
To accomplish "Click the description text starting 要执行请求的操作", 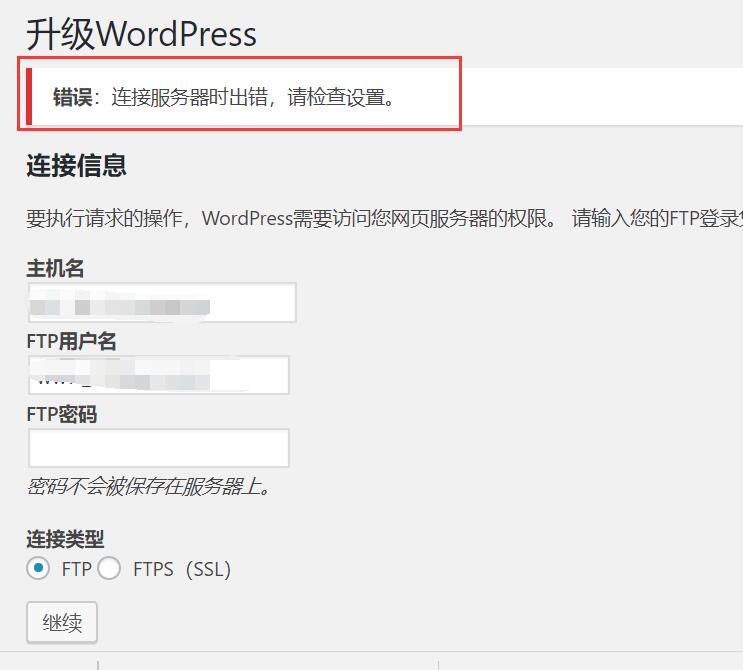I will click(384, 218).
